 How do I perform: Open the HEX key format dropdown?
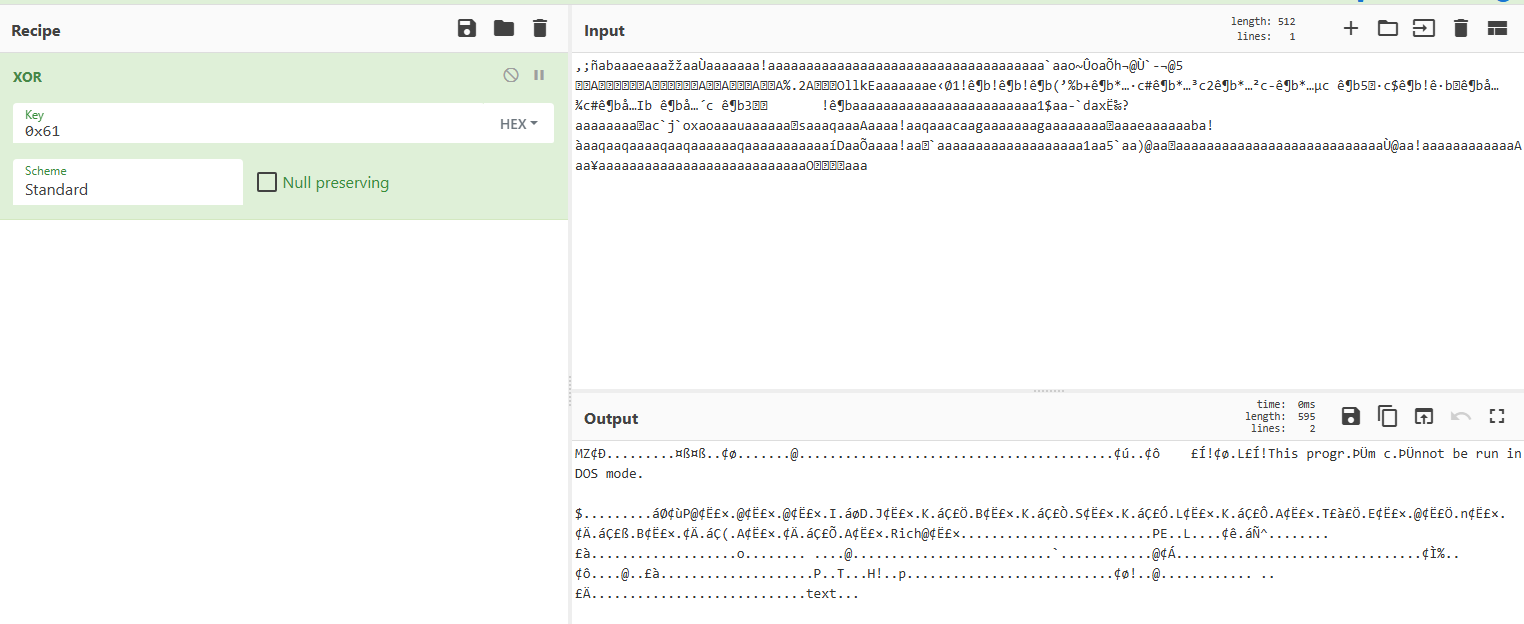pyautogui.click(x=519, y=124)
